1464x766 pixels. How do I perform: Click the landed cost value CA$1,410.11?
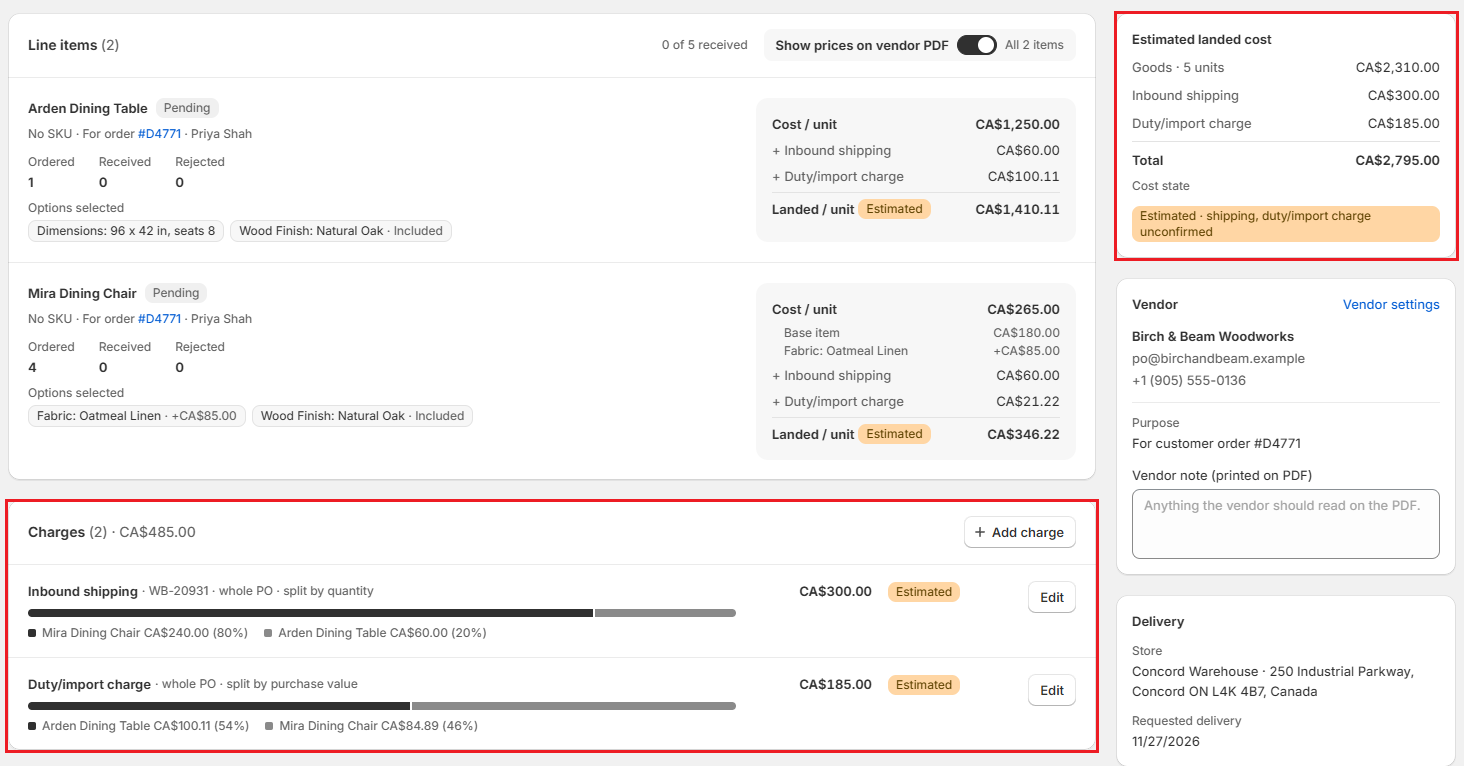1017,210
